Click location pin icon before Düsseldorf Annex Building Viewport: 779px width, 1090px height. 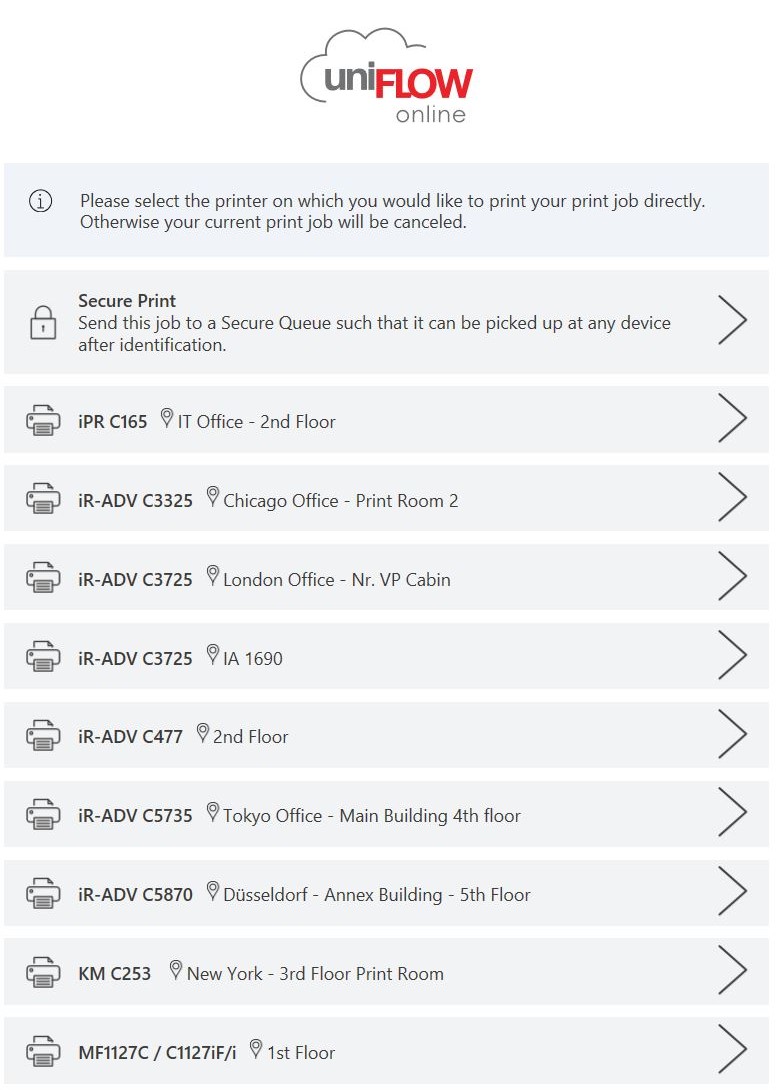(213, 890)
